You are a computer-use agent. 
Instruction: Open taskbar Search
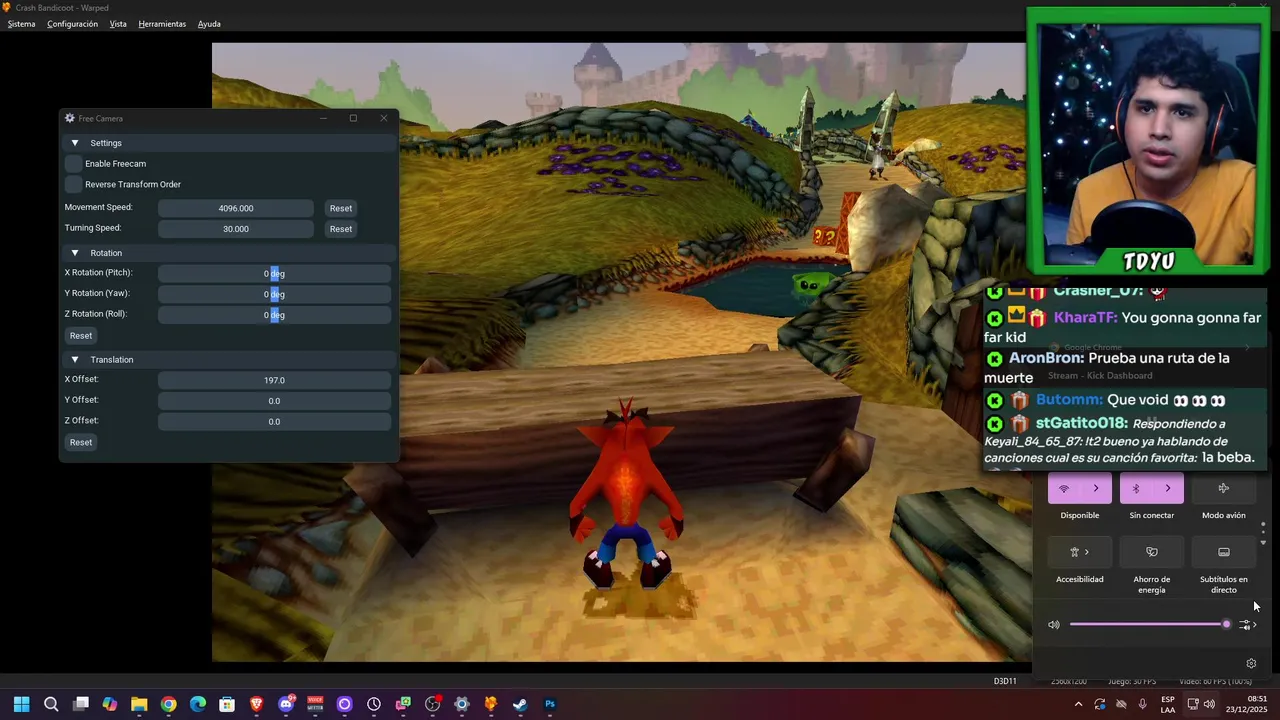pyautogui.click(x=51, y=704)
